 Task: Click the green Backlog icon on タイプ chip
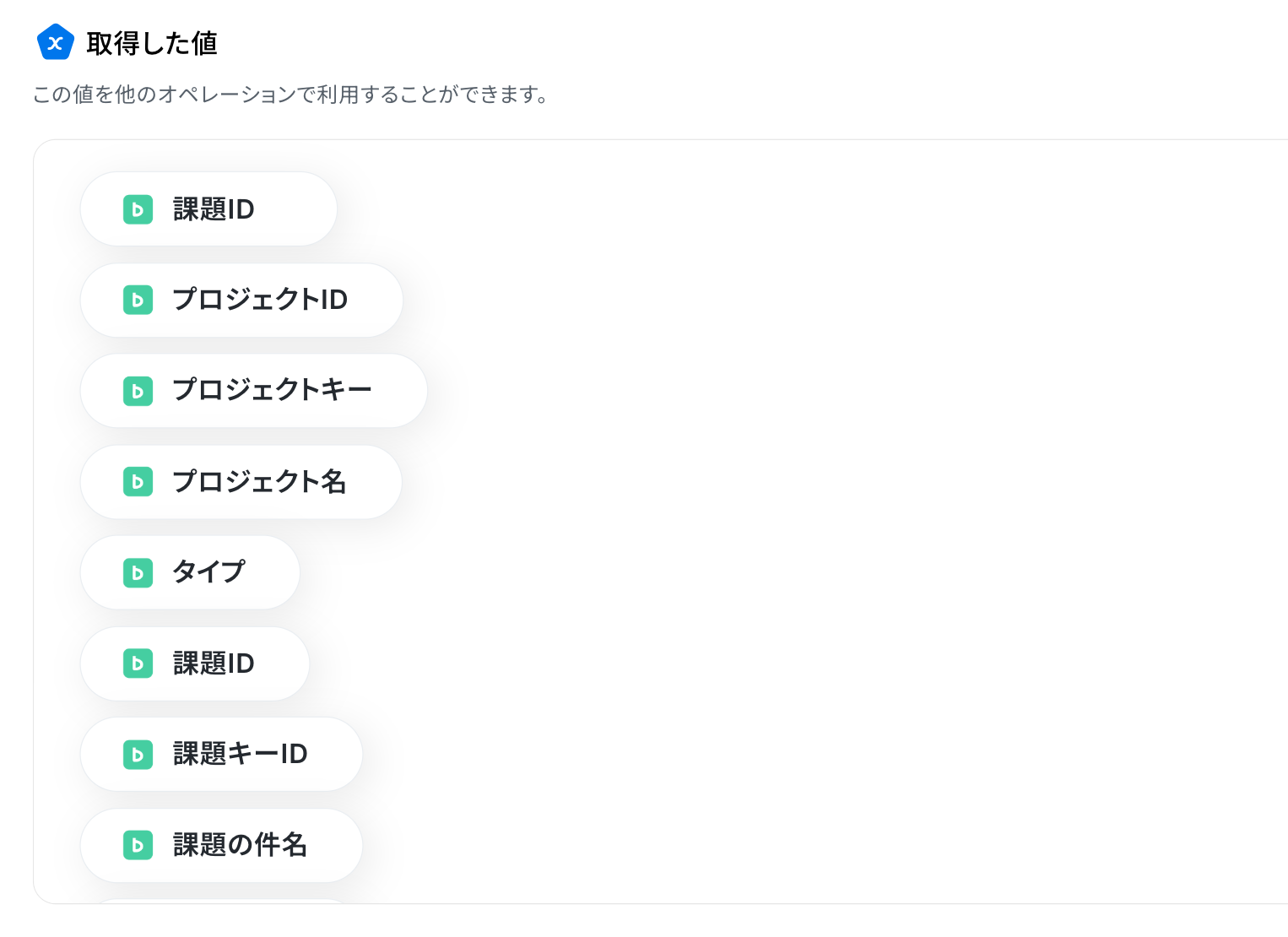pyautogui.click(x=138, y=572)
